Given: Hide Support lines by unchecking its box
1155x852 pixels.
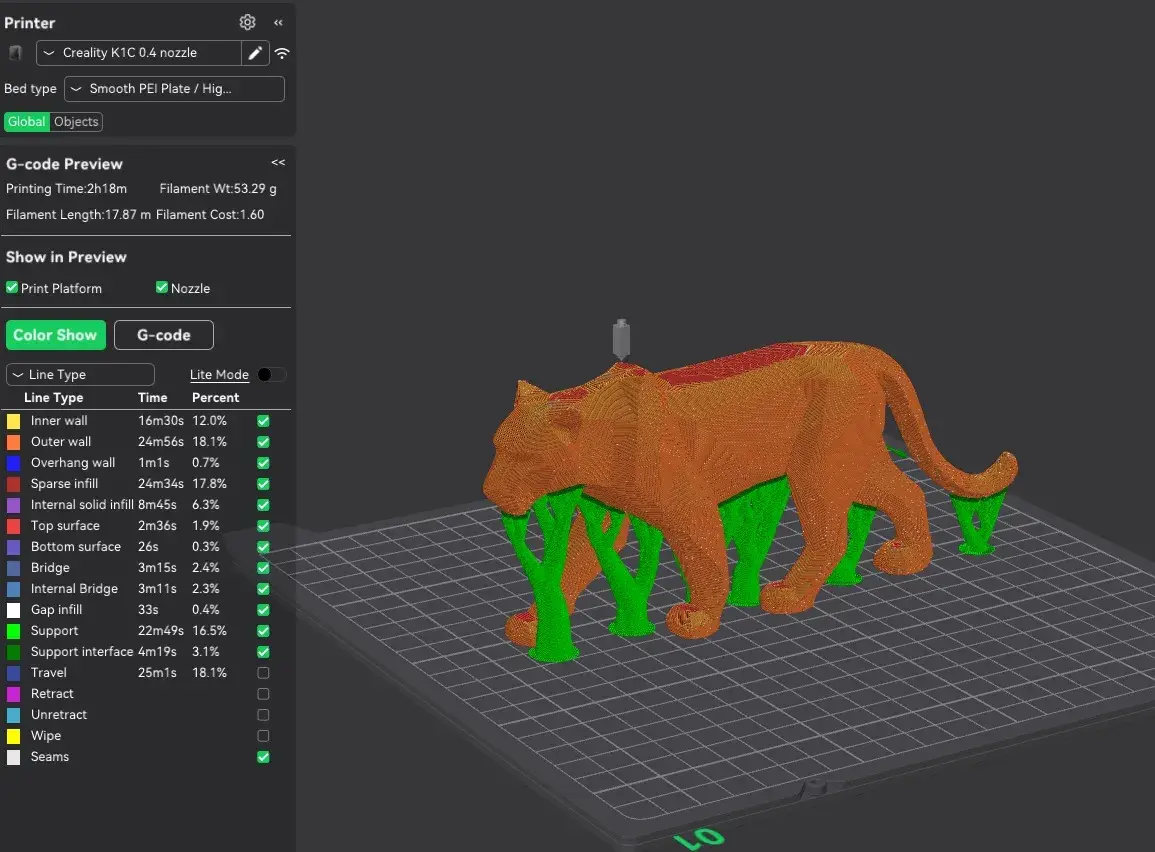Looking at the screenshot, I should pos(263,631).
